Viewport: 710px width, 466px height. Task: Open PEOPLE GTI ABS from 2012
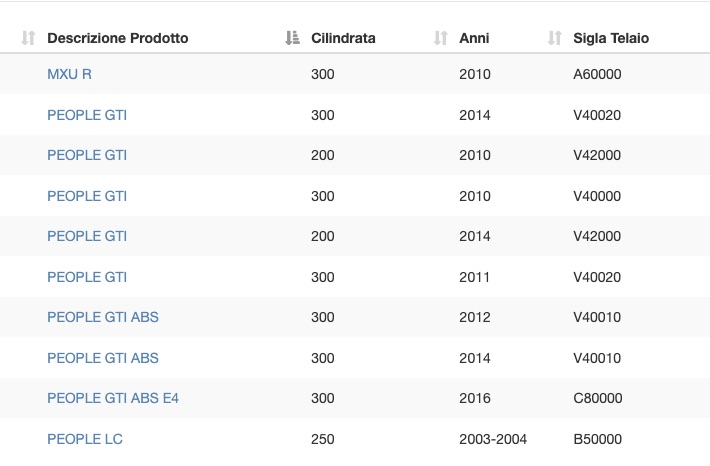pyautogui.click(x=103, y=317)
